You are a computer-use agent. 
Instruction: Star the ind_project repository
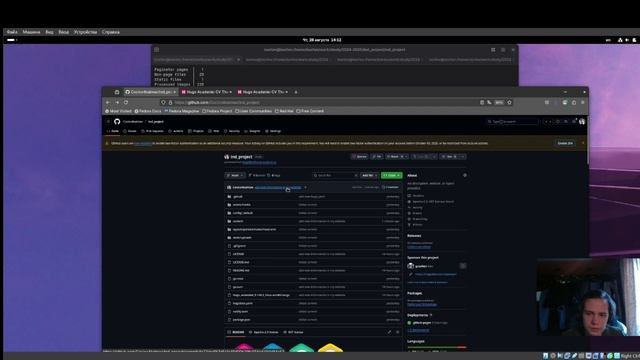point(449,157)
